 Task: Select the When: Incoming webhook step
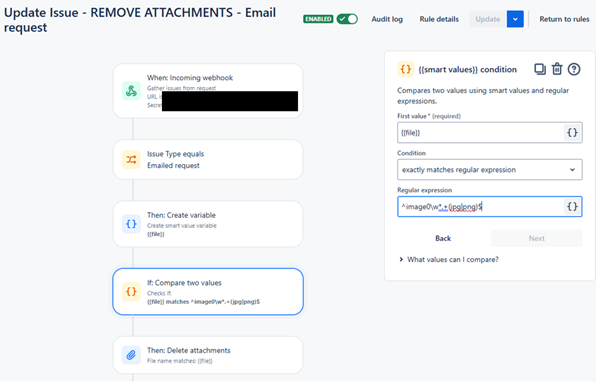tap(208, 91)
